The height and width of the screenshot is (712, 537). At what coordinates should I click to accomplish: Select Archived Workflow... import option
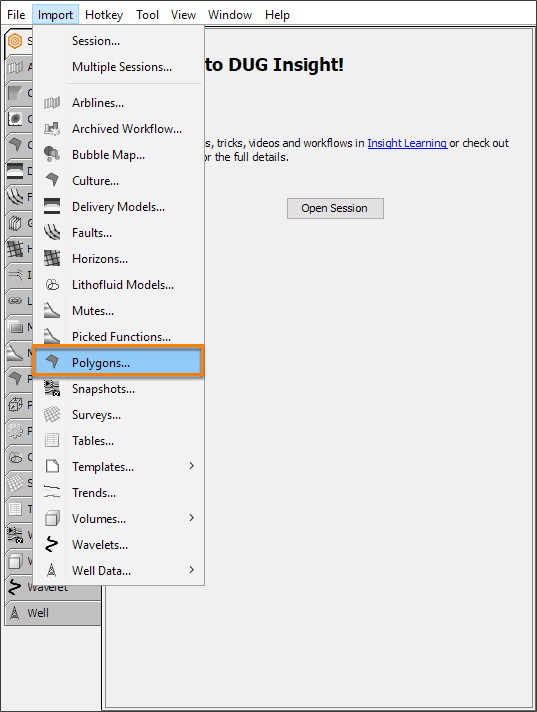tap(118, 129)
